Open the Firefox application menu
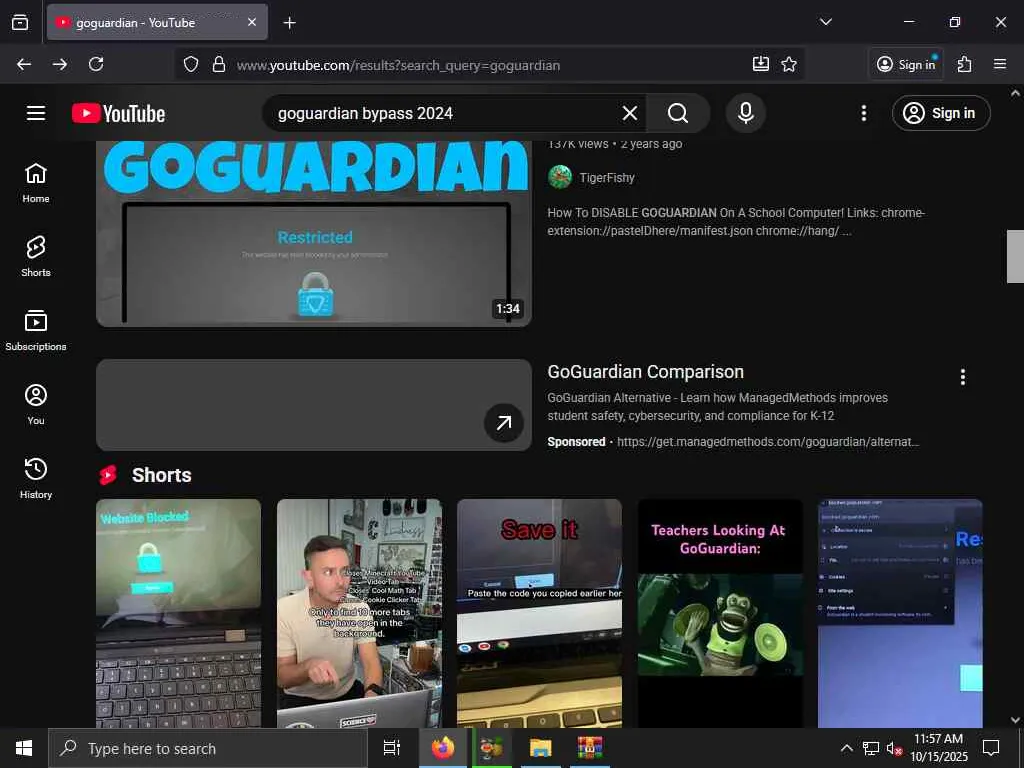This screenshot has height=768, width=1024. (1000, 64)
